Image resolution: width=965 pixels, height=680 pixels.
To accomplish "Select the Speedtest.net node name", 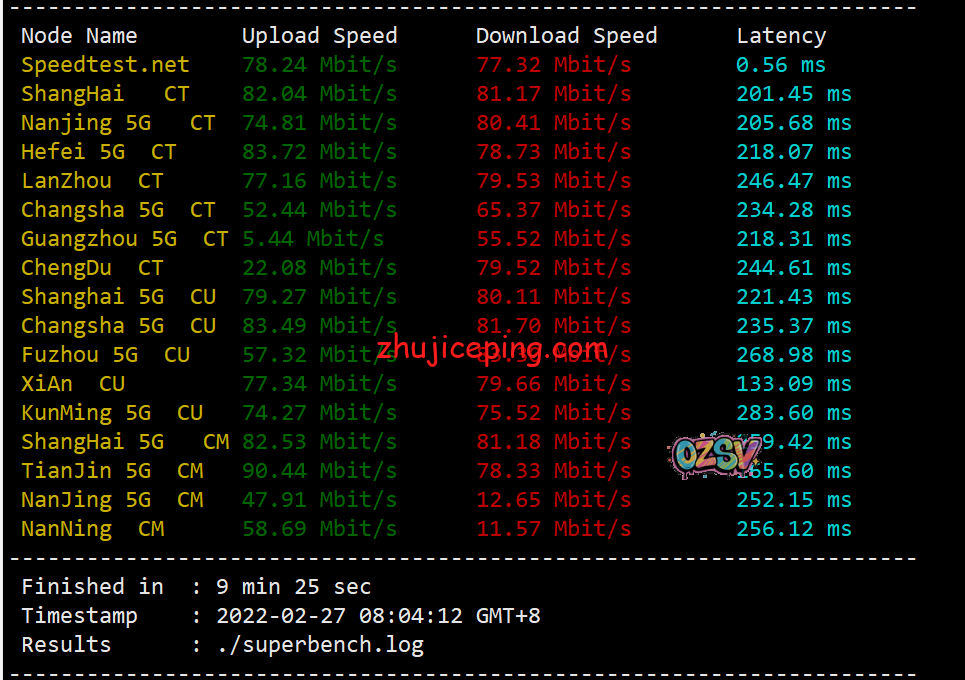I will tap(105, 65).
